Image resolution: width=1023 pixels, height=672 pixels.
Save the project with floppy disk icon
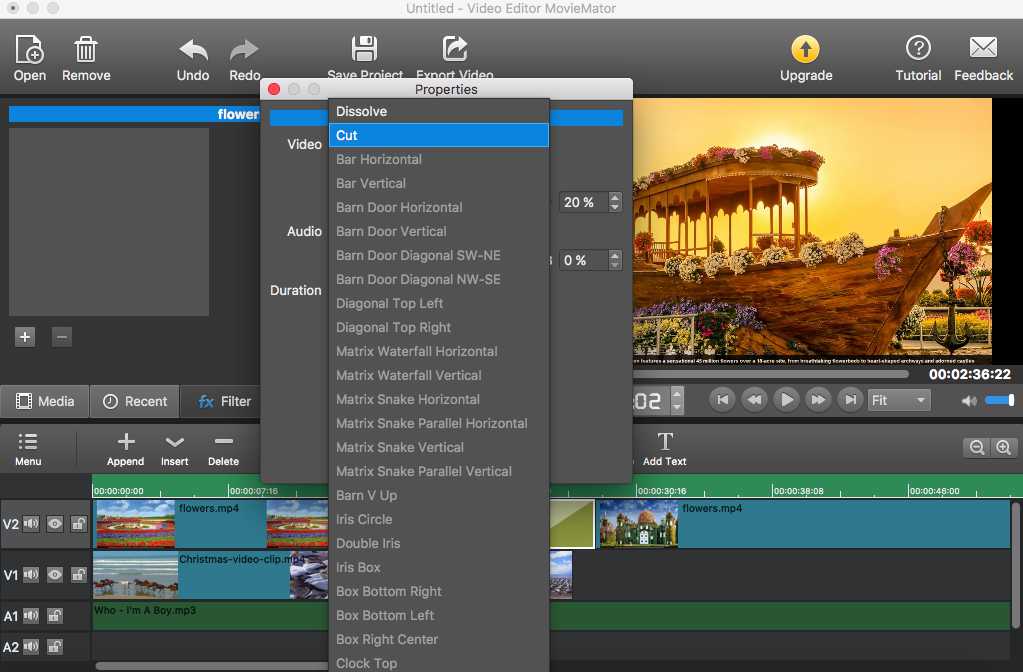coord(364,49)
